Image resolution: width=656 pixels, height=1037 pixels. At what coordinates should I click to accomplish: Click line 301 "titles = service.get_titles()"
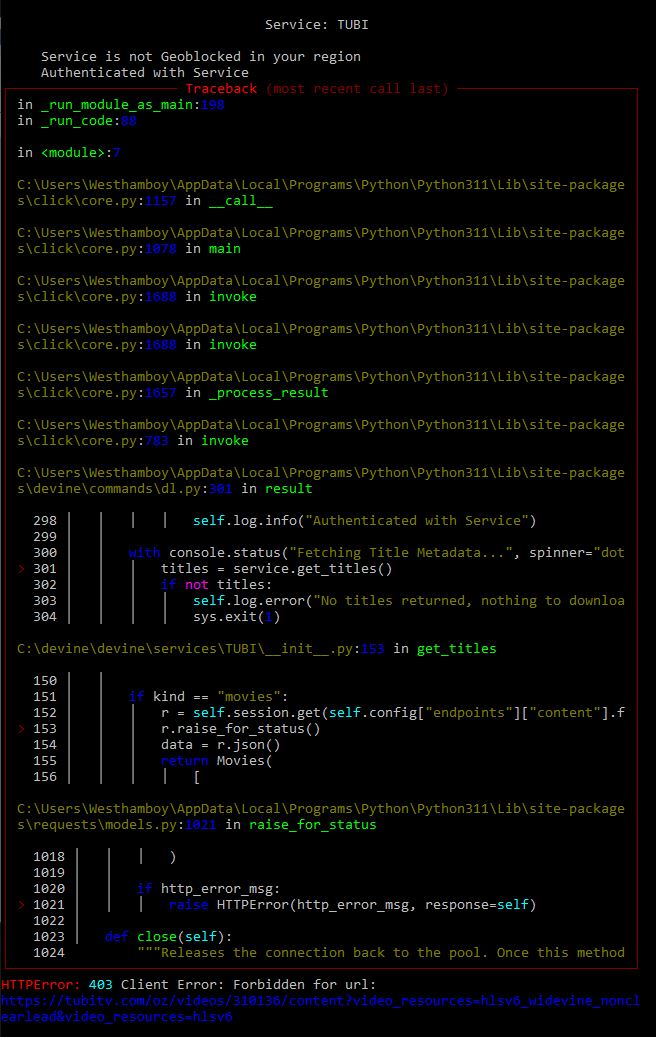pyautogui.click(x=276, y=569)
